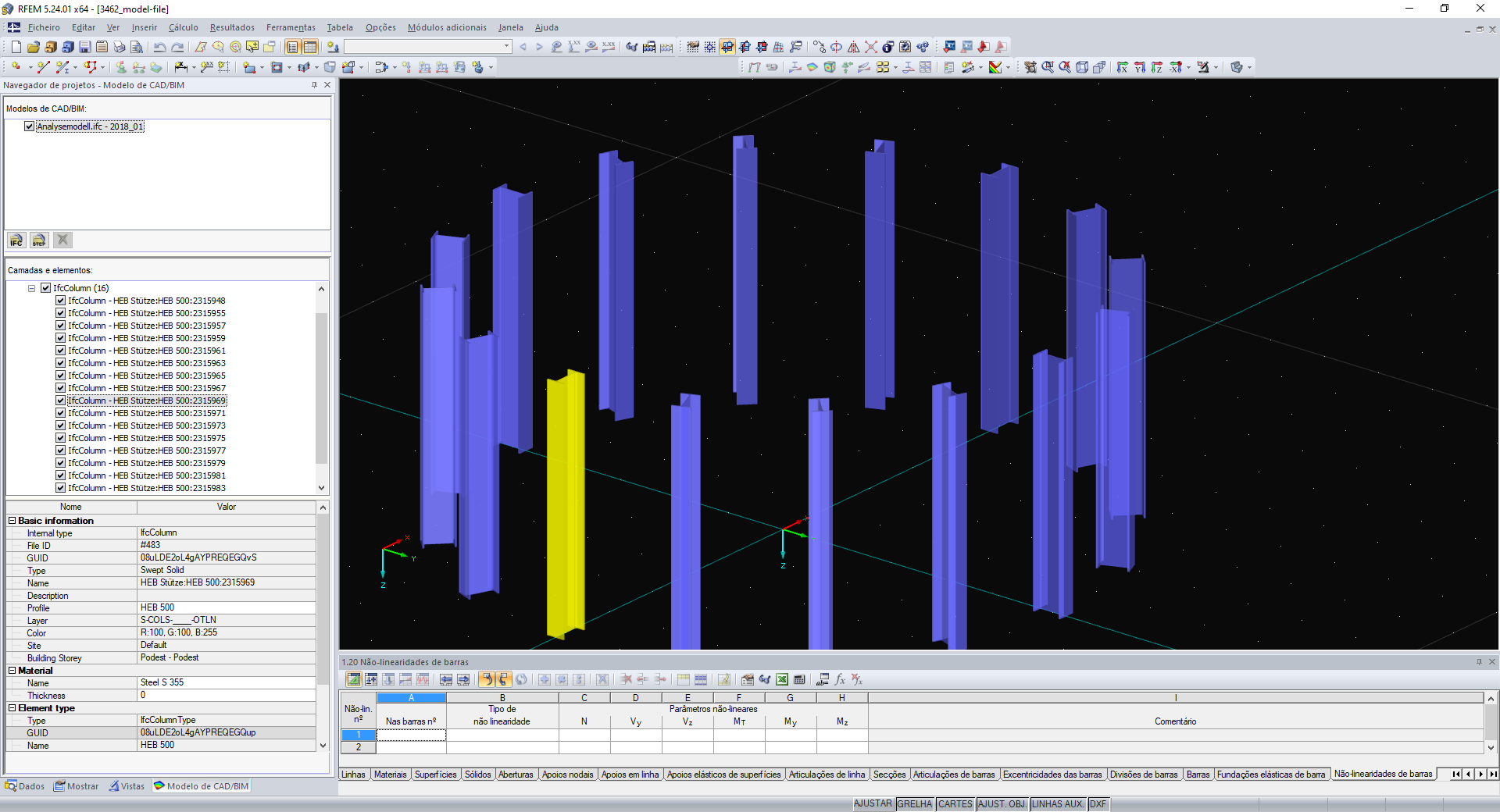Toggle the CARTES status bar button
This screenshot has width=1500, height=812.
[x=955, y=804]
